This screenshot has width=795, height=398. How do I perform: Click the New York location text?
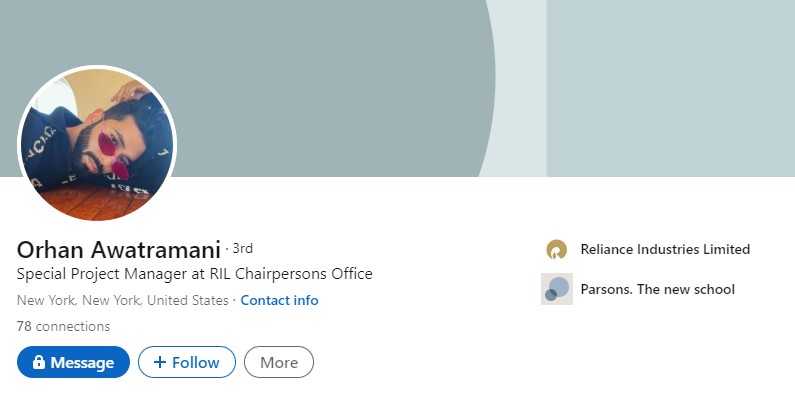[x=123, y=300]
